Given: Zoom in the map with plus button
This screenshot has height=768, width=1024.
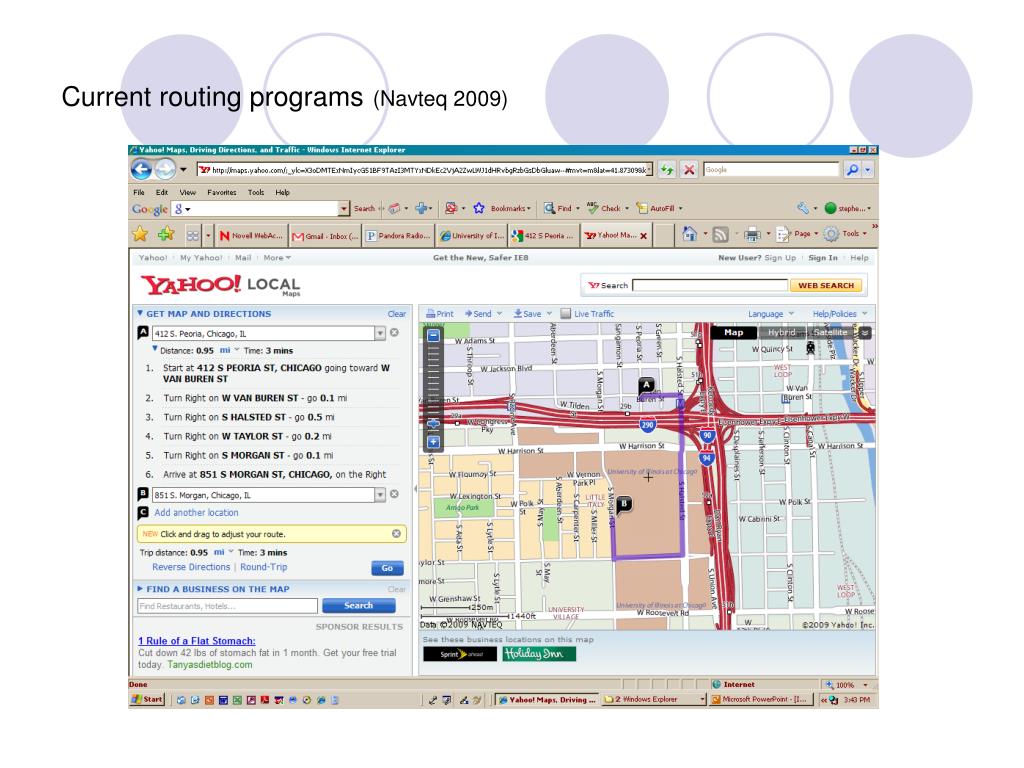Looking at the screenshot, I should click(x=433, y=442).
